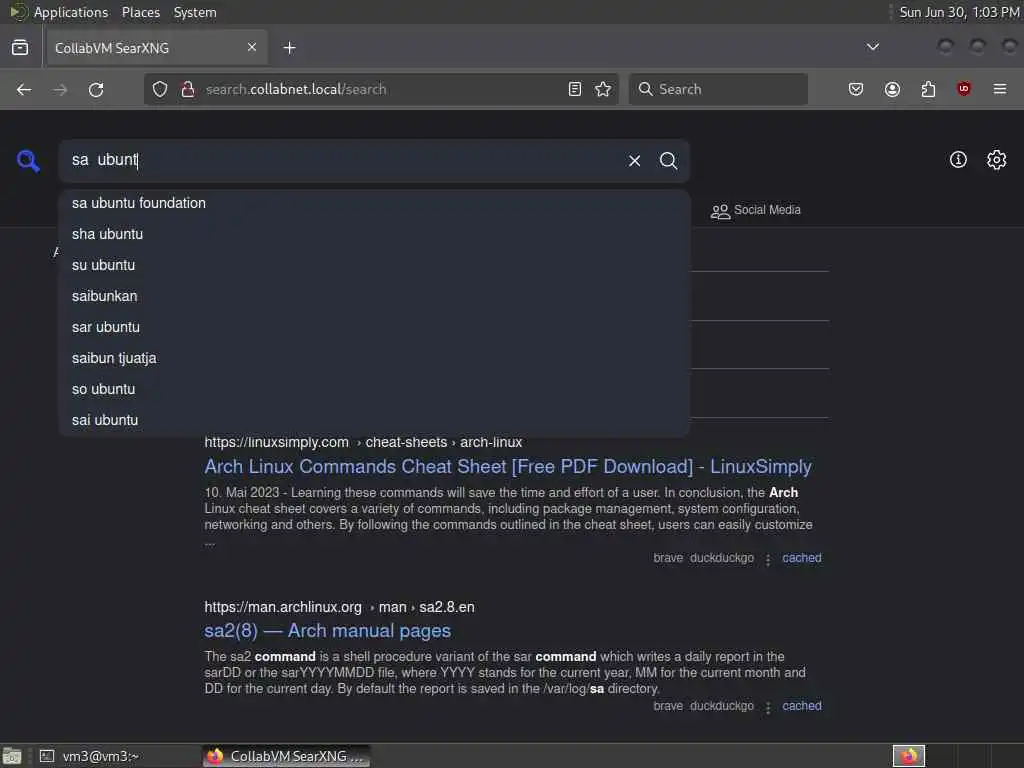
Task: Open more options dots for sa2(8) result
Action: (768, 707)
